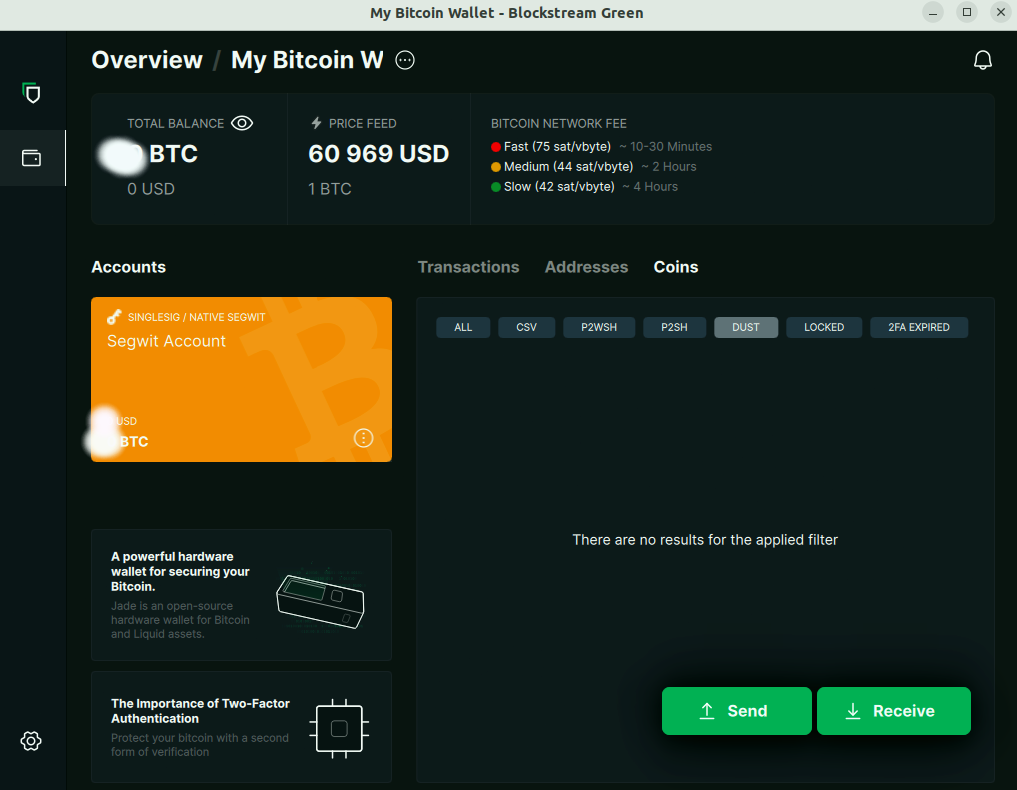
Task: Minimize the Blockstream Green window
Action: (x=933, y=12)
